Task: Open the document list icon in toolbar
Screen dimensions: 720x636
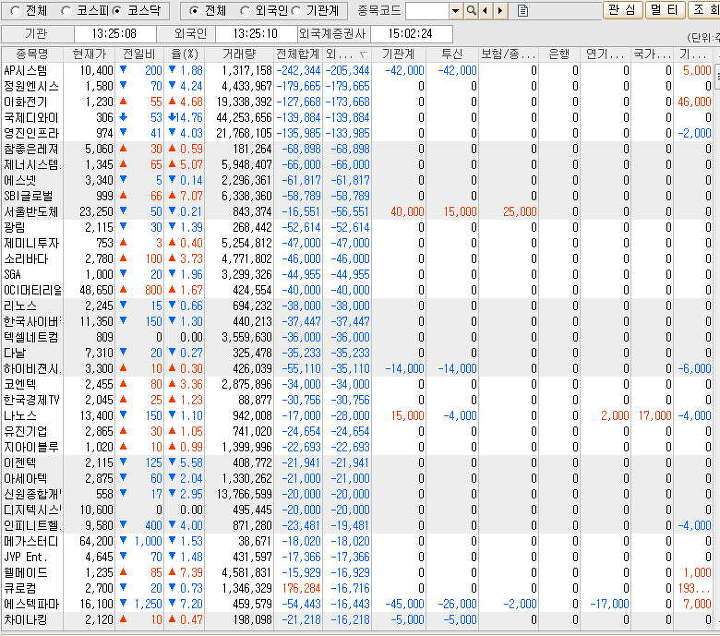Action: [523, 11]
